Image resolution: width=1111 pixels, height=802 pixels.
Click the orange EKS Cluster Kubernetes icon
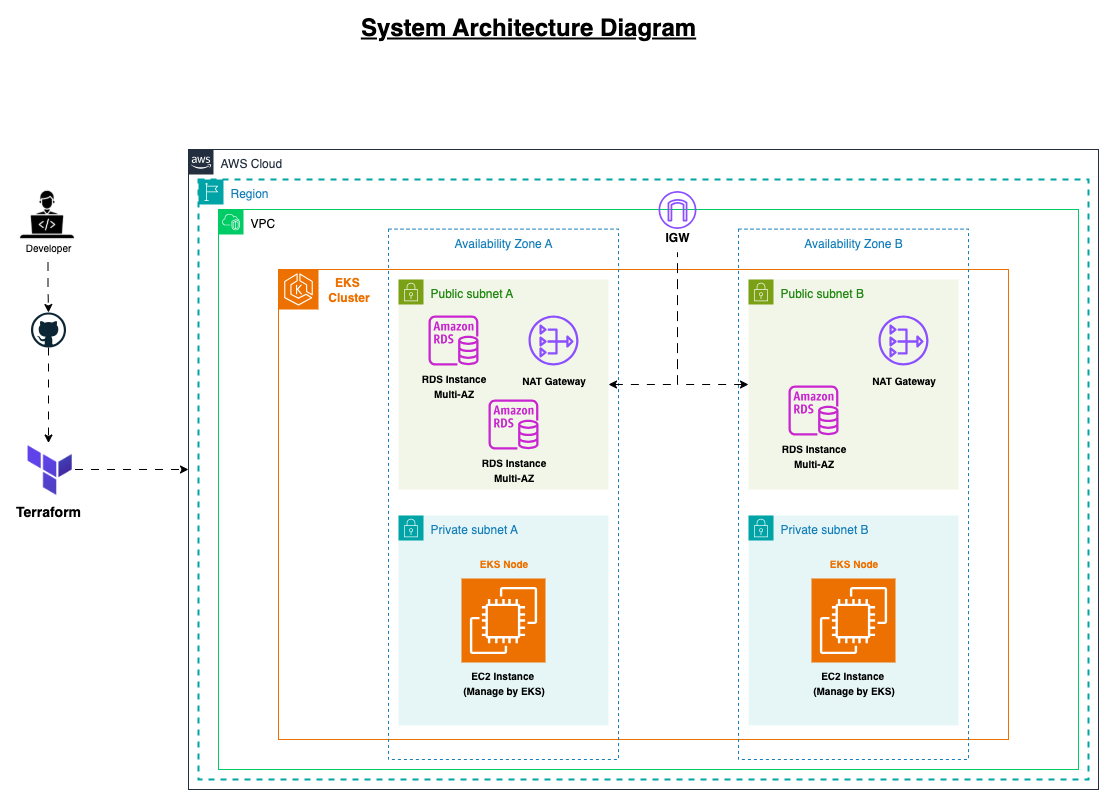[x=298, y=290]
